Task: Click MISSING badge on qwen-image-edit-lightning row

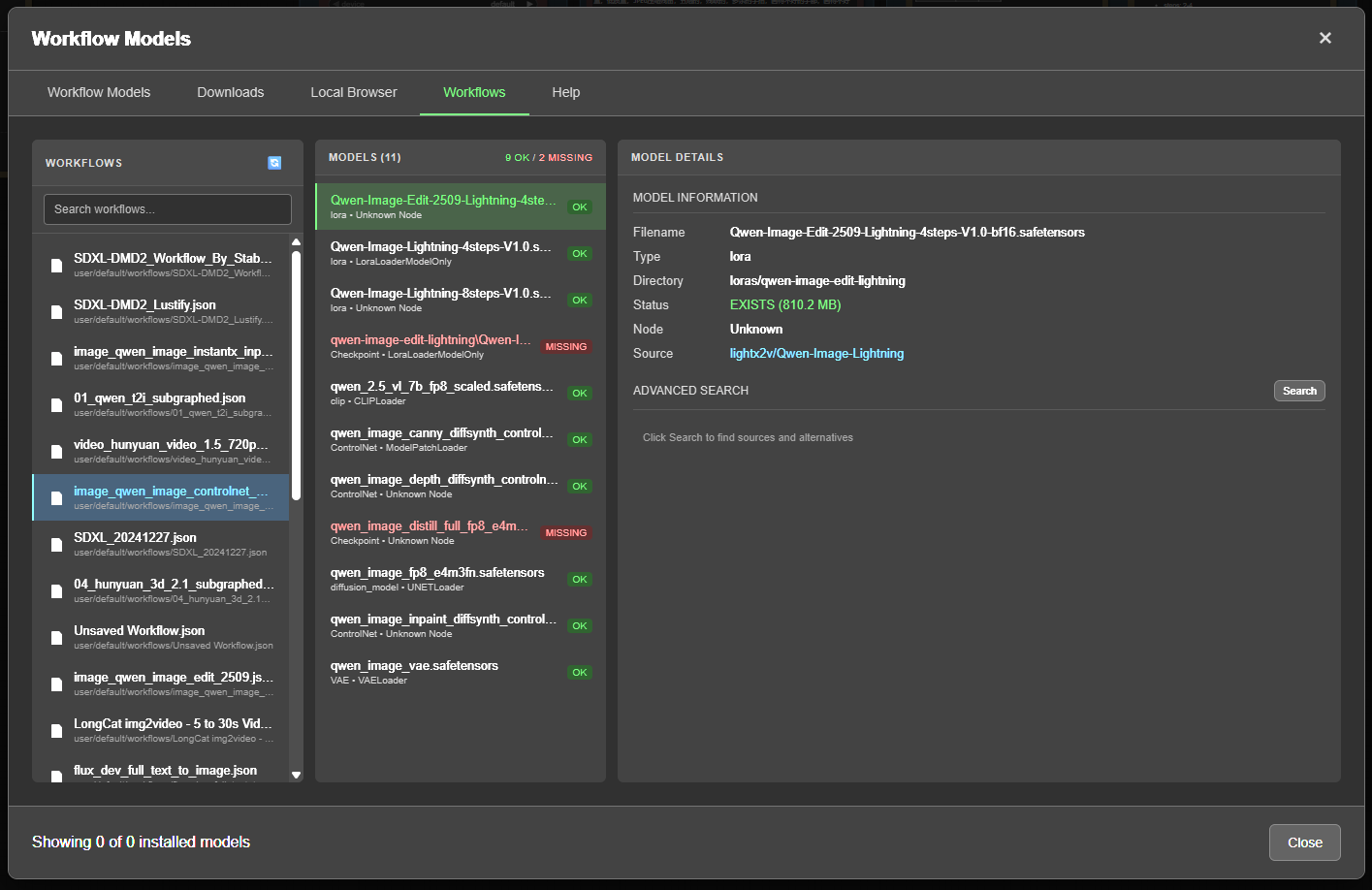Action: coord(566,347)
